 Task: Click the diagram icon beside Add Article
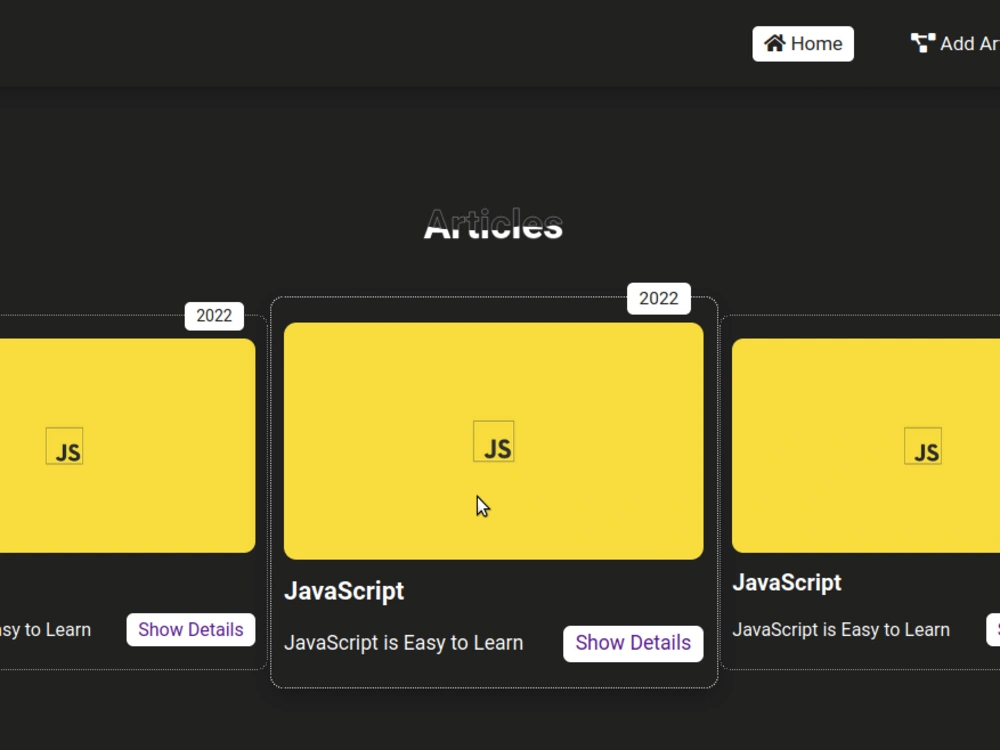click(x=923, y=43)
